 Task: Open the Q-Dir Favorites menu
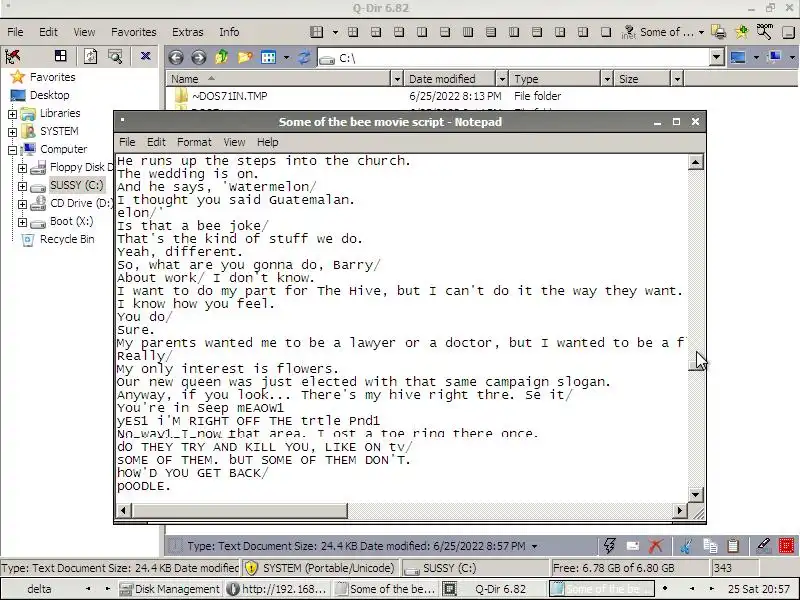pyautogui.click(x=134, y=32)
